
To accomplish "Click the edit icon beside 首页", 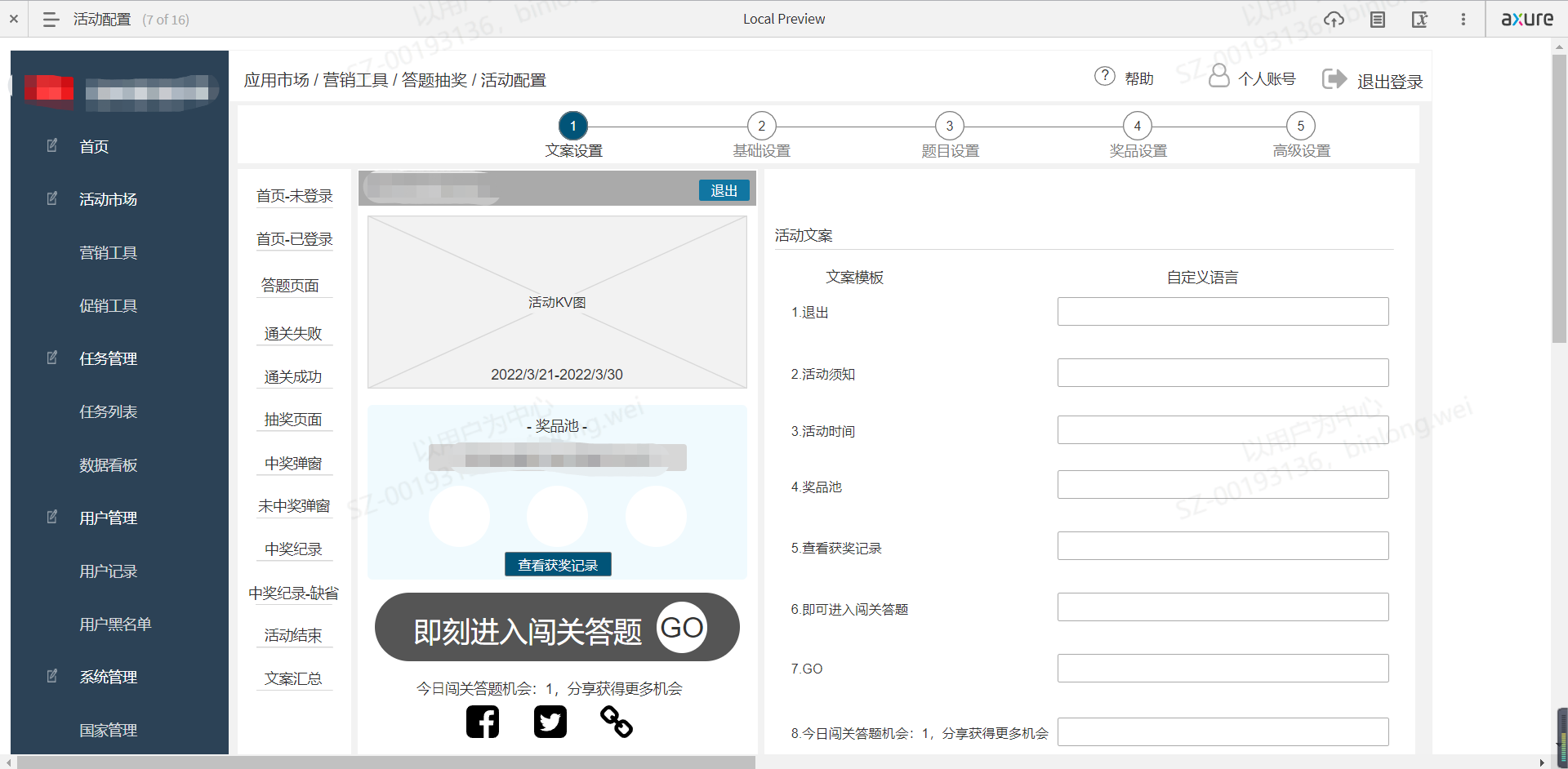I will coord(52,145).
